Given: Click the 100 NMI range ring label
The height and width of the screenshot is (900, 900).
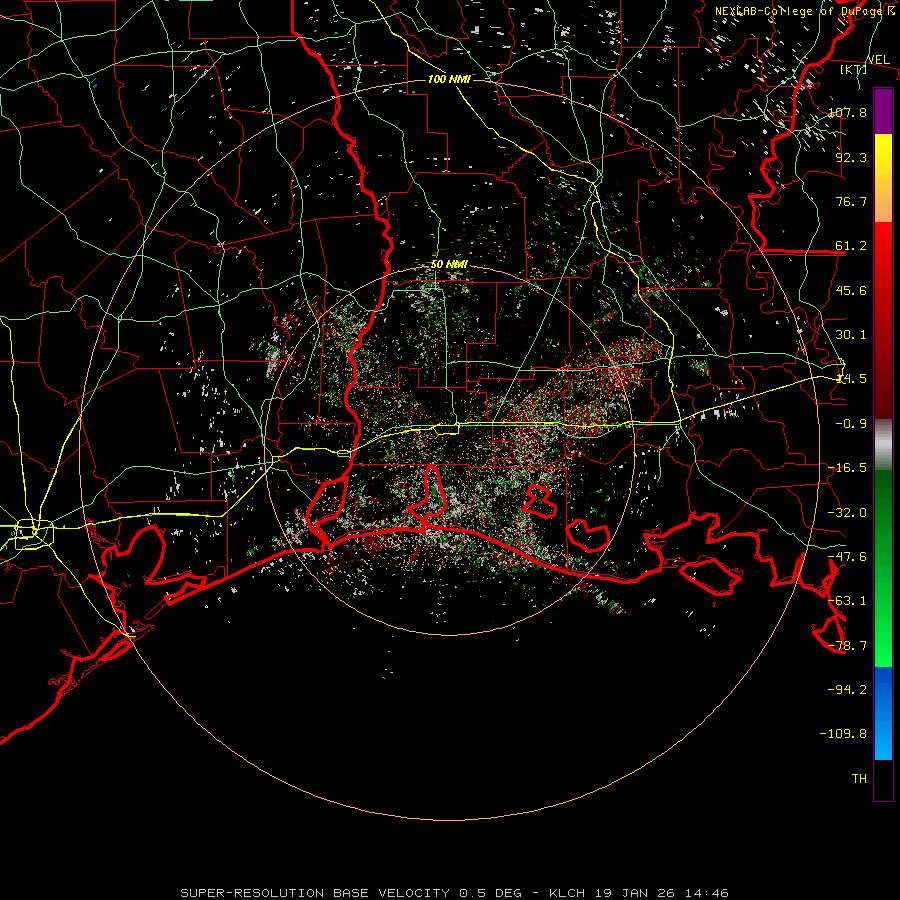Looking at the screenshot, I should pyautogui.click(x=449, y=79).
